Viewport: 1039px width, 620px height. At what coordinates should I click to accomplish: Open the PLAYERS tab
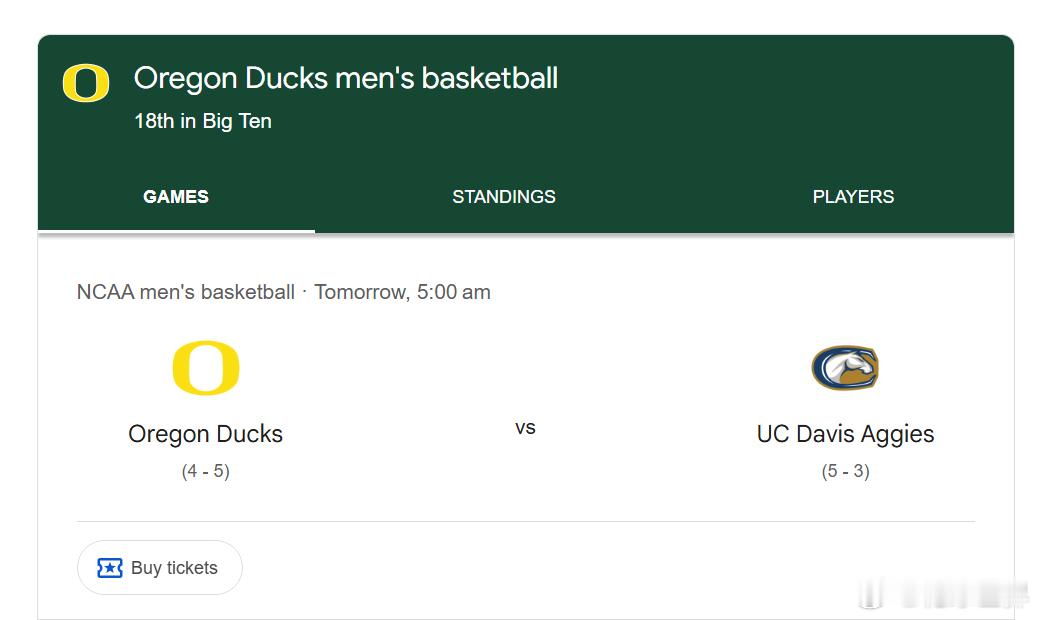(x=853, y=197)
